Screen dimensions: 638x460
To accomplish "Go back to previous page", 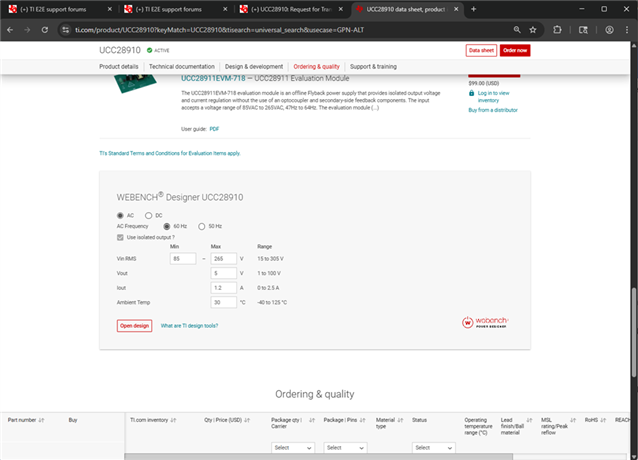I will point(10,30).
